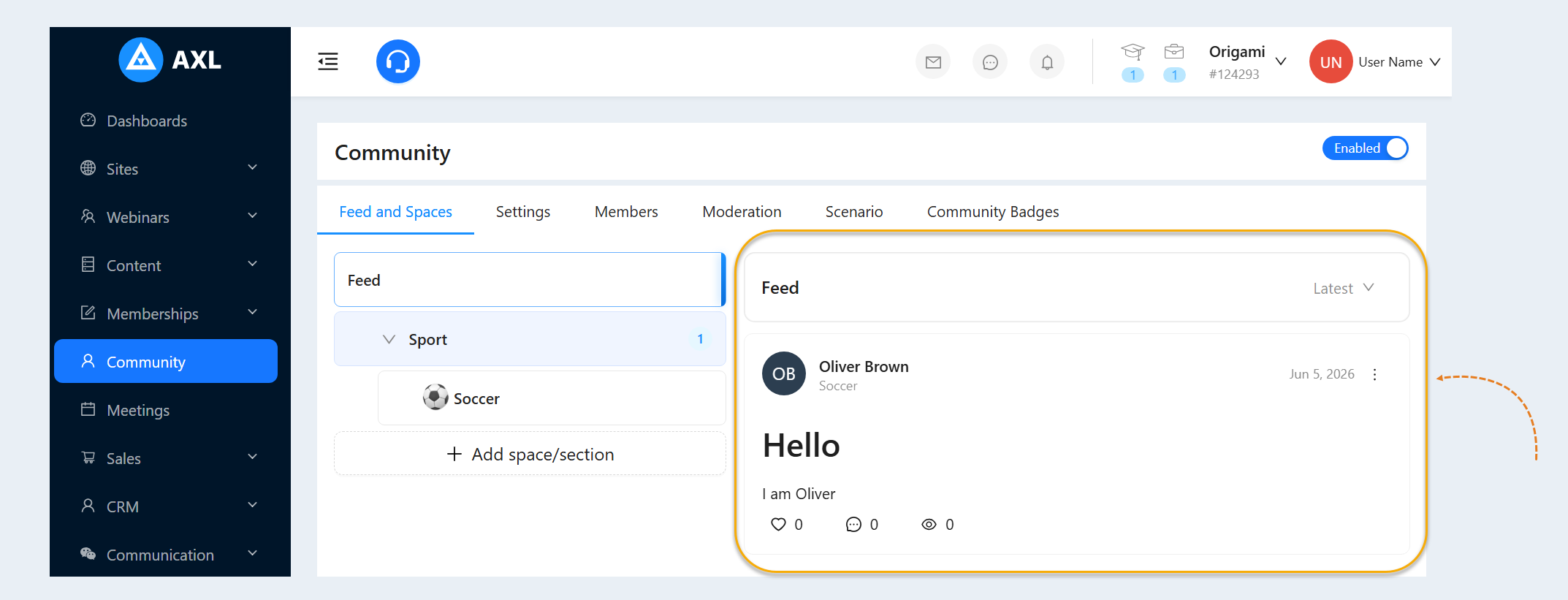This screenshot has height=600, width=1568.
Task: Click the Content document icon
Action: 88,265
